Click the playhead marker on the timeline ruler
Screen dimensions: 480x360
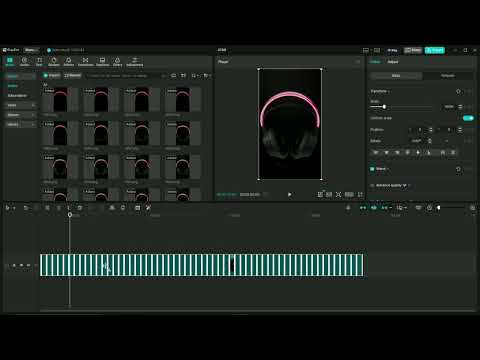tap(70, 215)
